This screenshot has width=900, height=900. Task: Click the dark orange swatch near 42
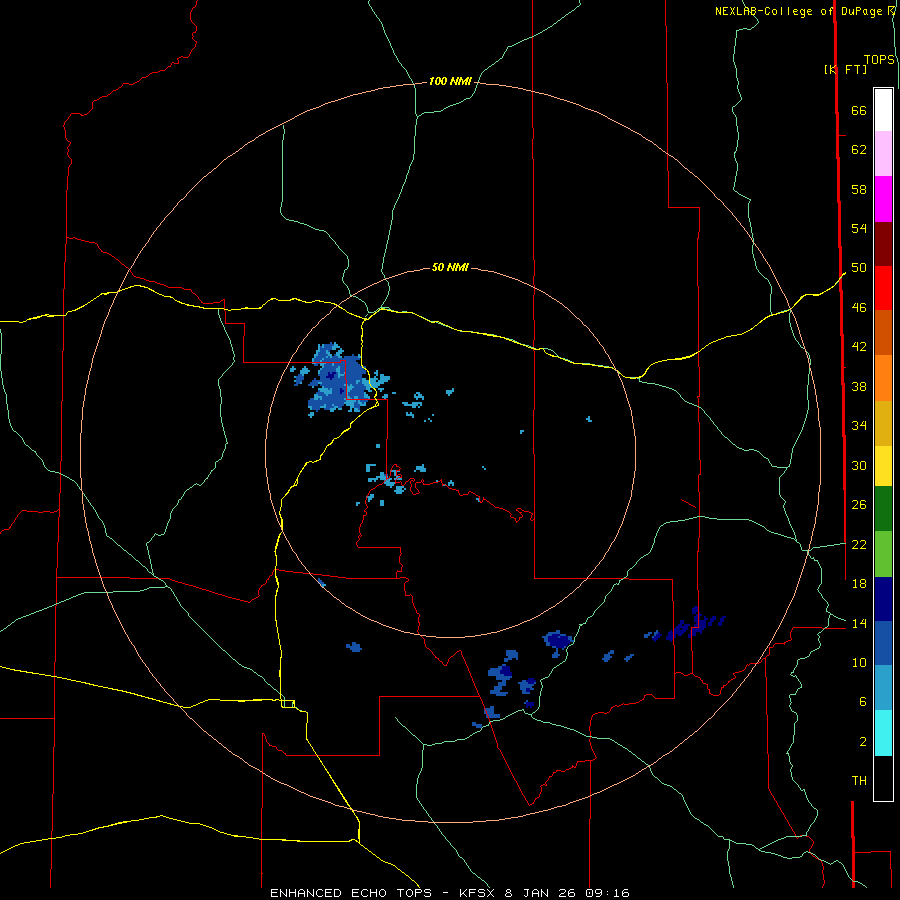[883, 333]
